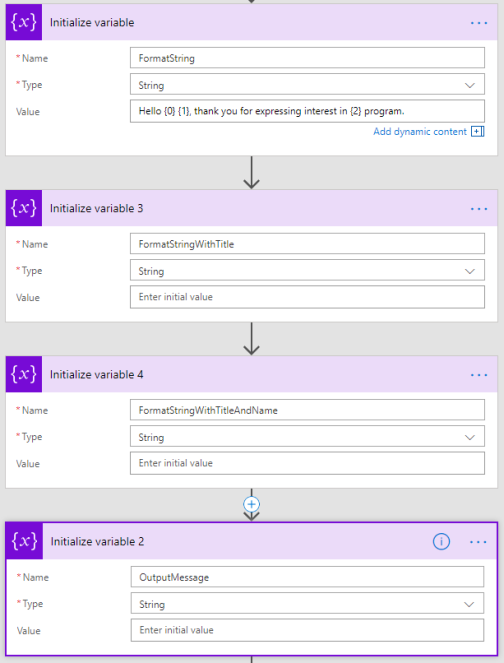Open ellipsis menu on Initialize variable 2
Image resolution: width=504 pixels, height=663 pixels.
pyautogui.click(x=478, y=542)
